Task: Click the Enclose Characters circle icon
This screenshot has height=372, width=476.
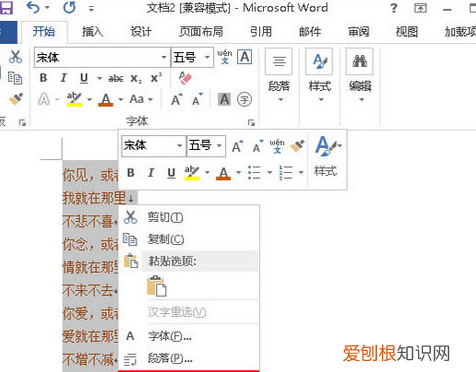Action: [244, 99]
